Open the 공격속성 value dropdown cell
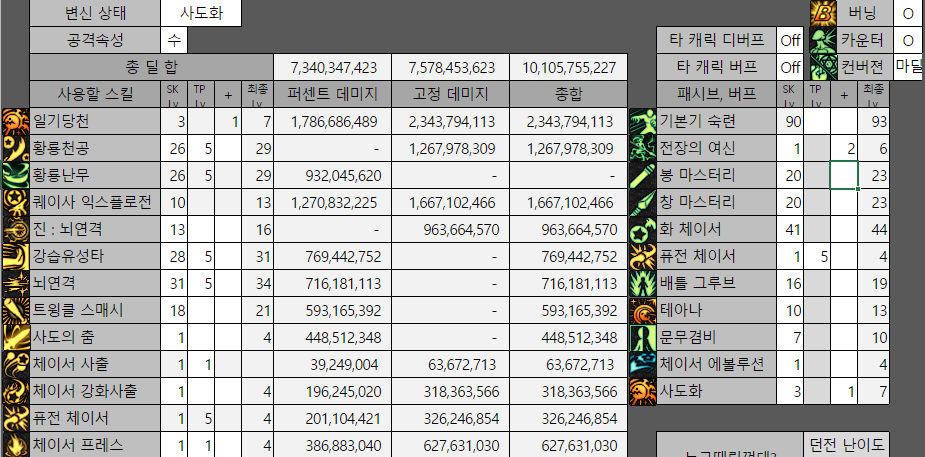This screenshot has height=457, width=925. [x=174, y=41]
